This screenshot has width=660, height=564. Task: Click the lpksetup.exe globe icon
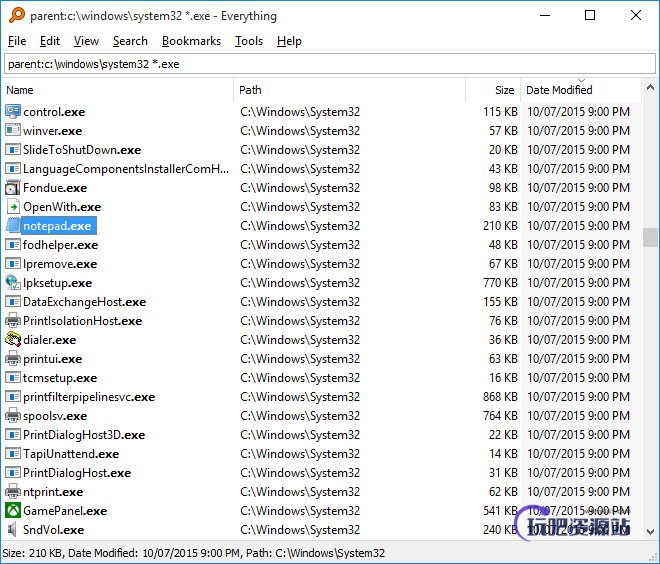coord(13,283)
